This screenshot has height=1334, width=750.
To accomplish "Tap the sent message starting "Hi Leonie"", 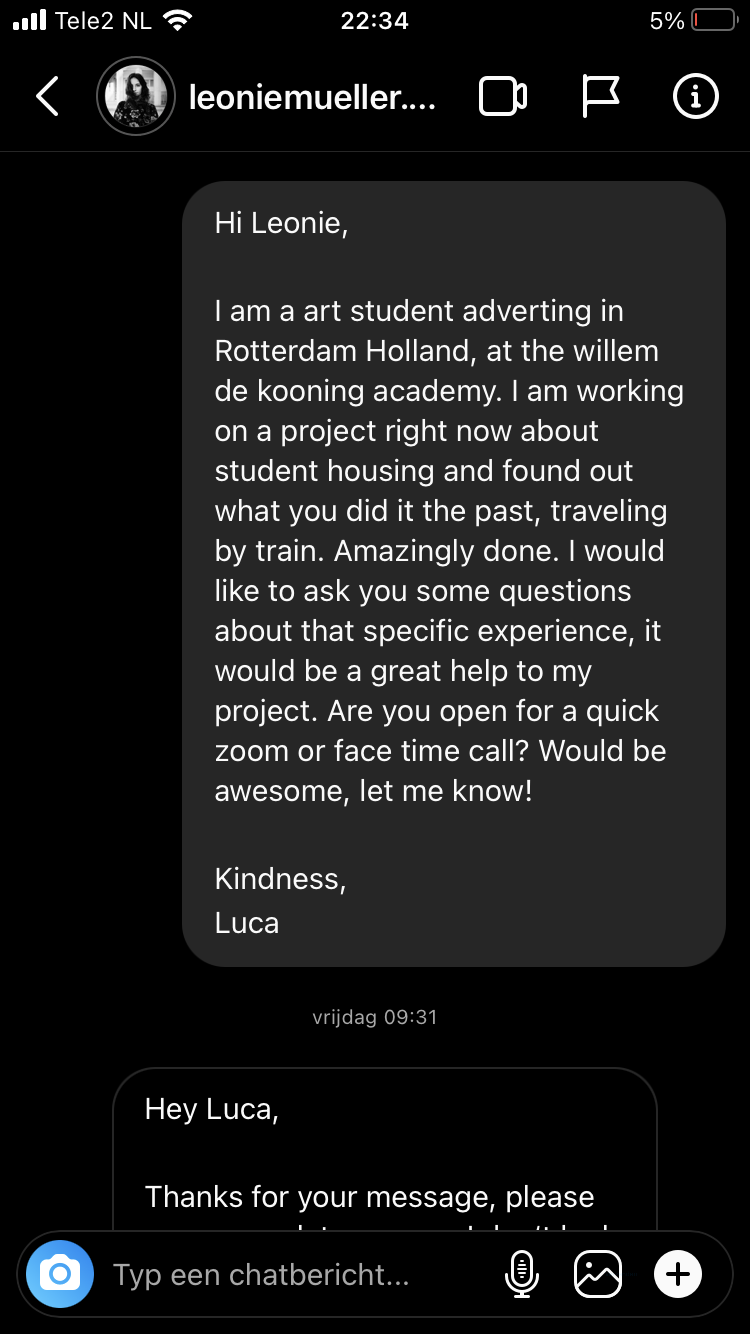I will click(x=453, y=573).
